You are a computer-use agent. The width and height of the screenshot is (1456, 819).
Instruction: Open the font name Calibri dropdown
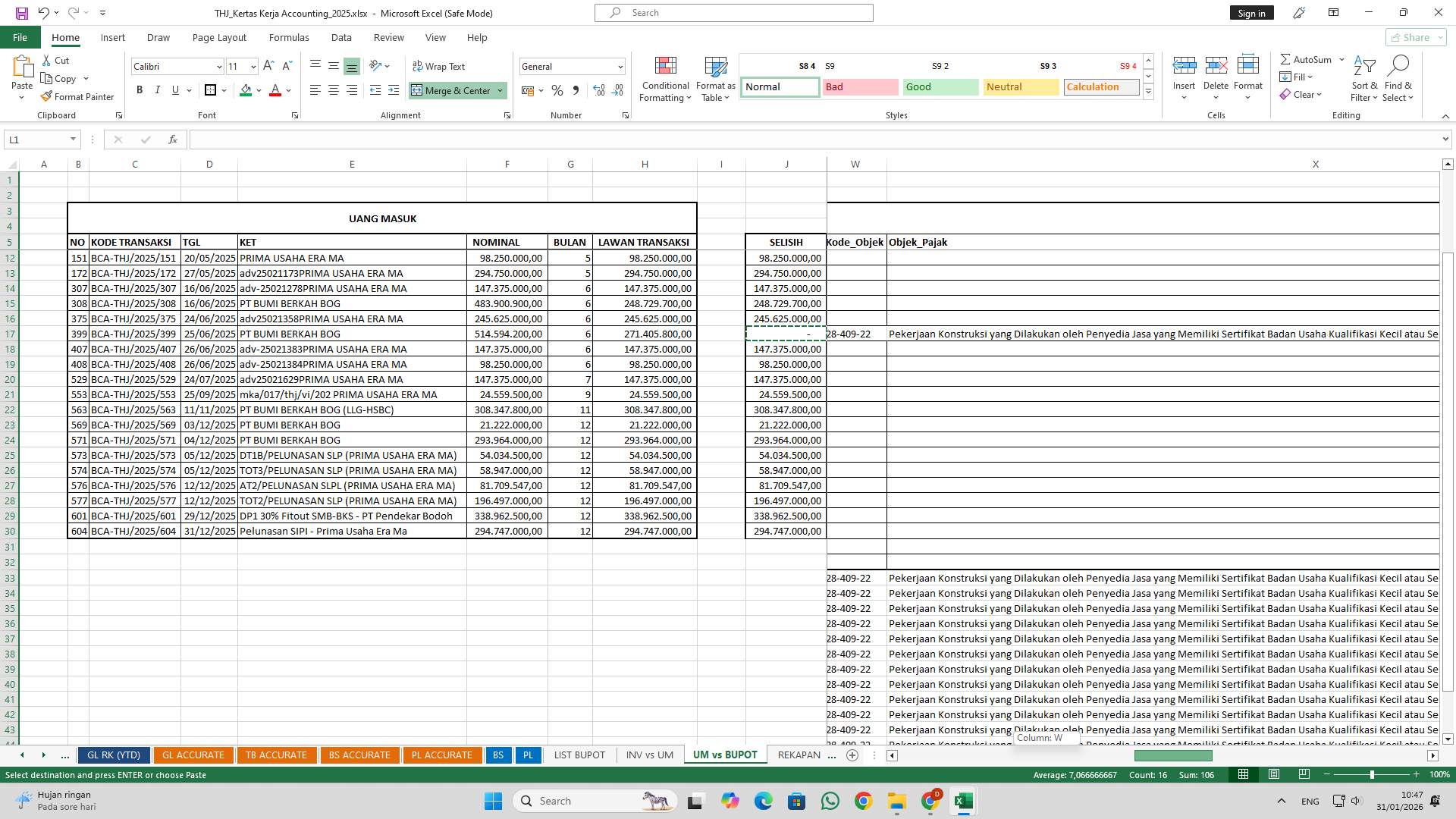pyautogui.click(x=219, y=67)
